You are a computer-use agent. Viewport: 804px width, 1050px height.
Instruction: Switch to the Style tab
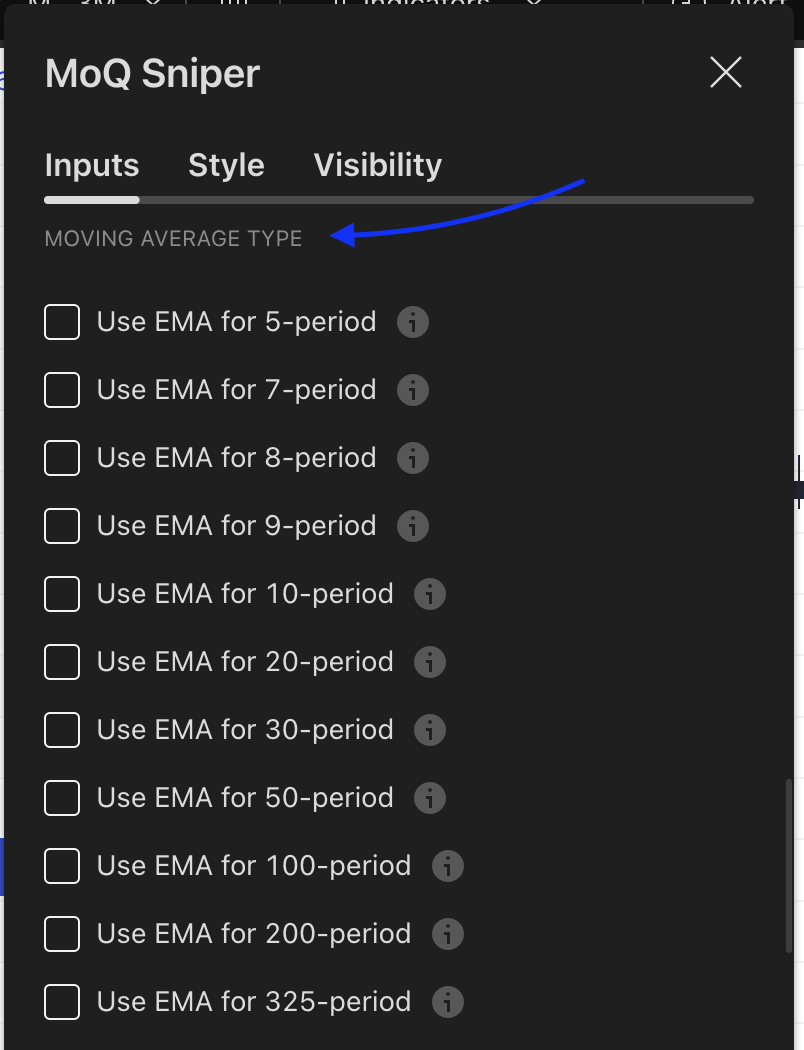pyautogui.click(x=226, y=165)
